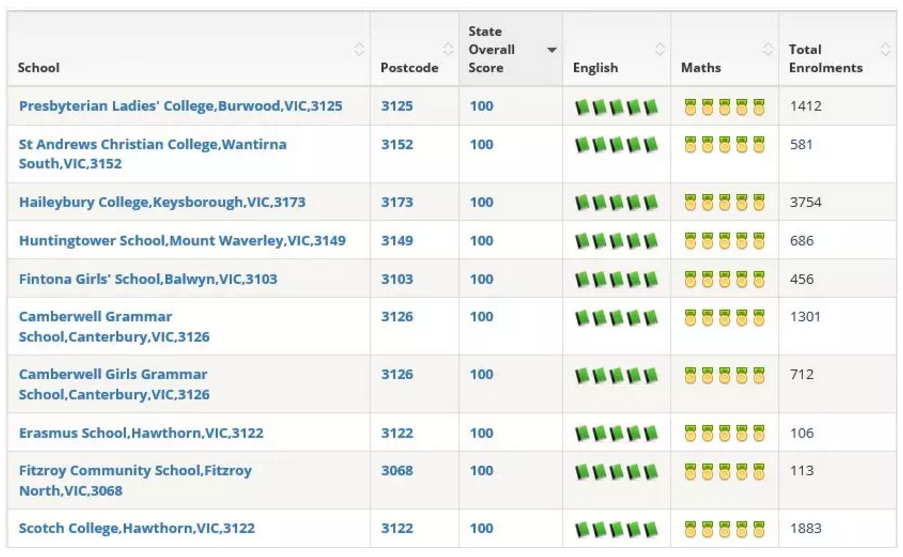Open Camberwell Grammar School link
The width and height of the screenshot is (903, 557).
[x=114, y=327]
